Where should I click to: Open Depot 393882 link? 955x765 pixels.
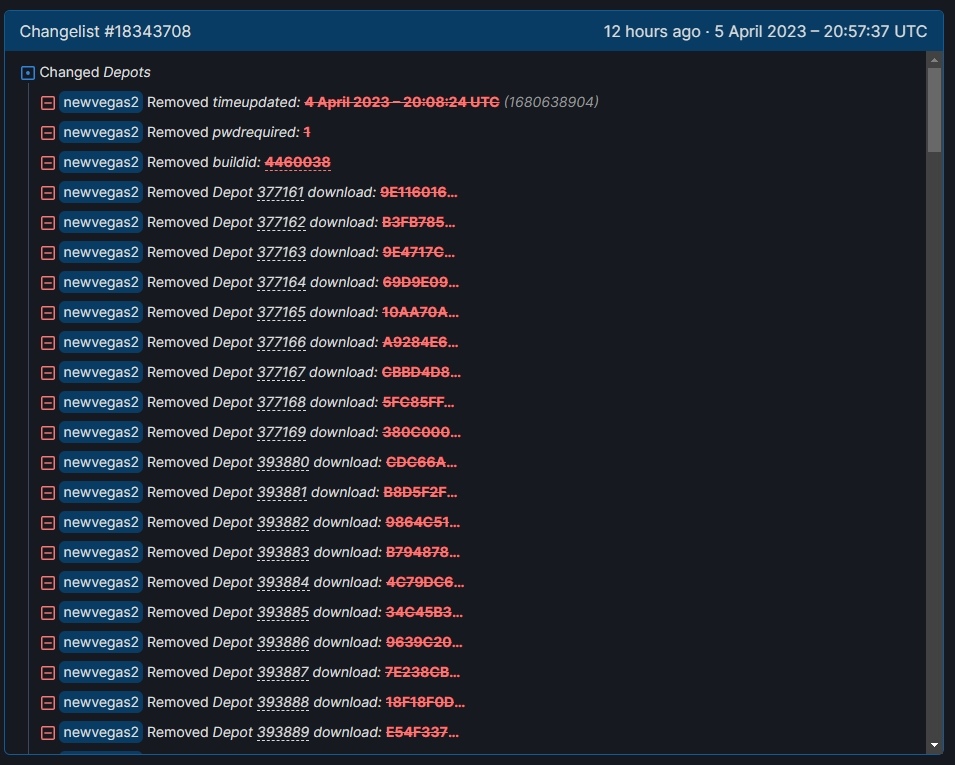[x=283, y=522]
